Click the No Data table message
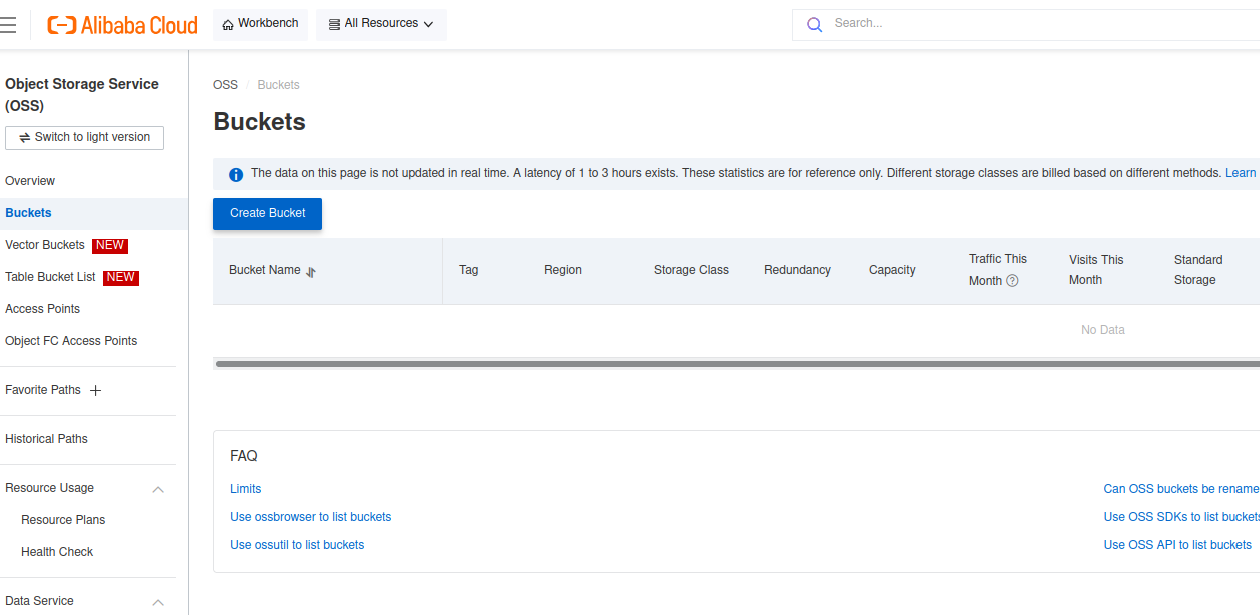Viewport: 1260px width, 615px height. click(1103, 330)
